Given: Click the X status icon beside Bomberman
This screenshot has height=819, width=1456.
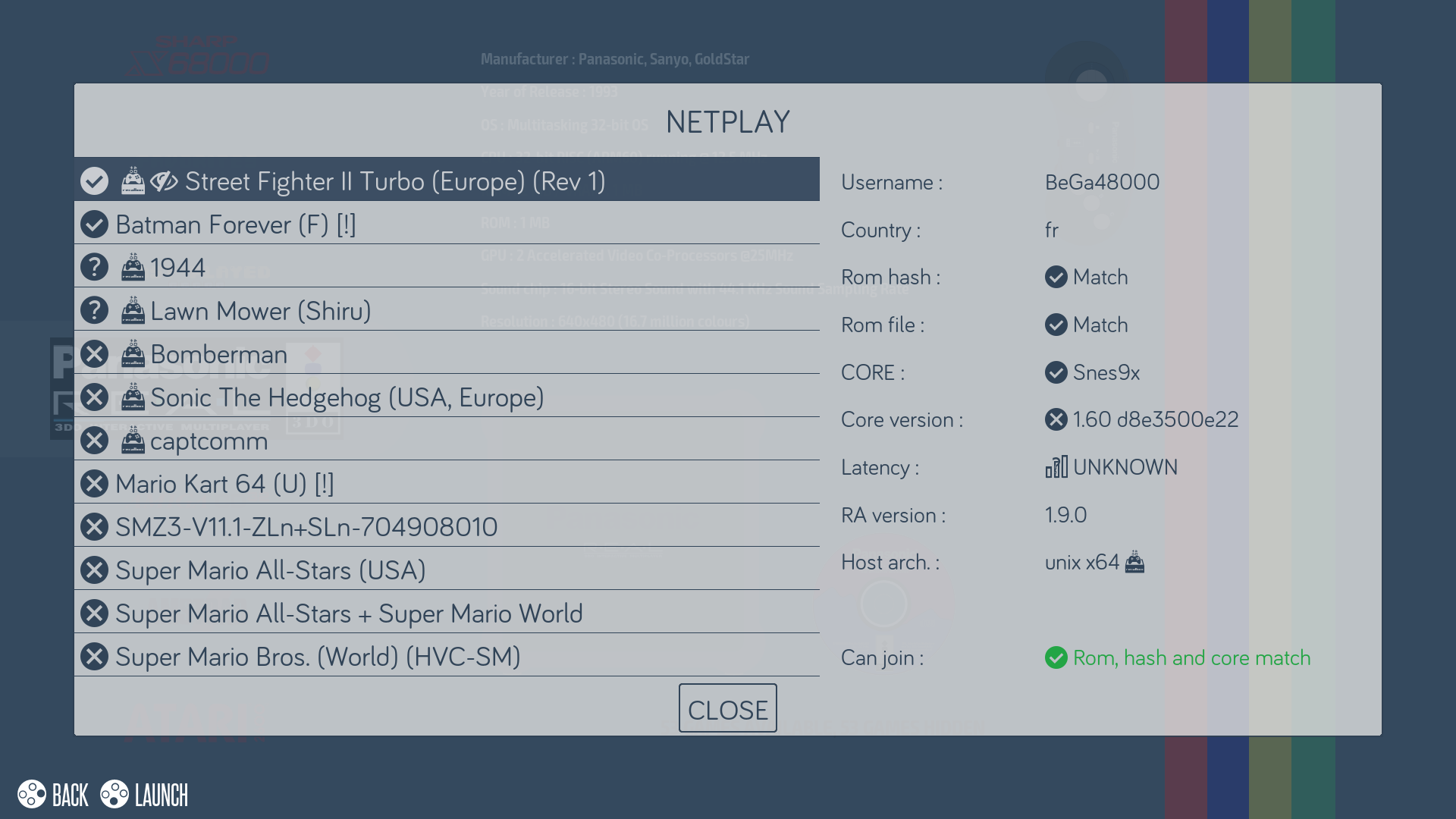Looking at the screenshot, I should (x=94, y=354).
